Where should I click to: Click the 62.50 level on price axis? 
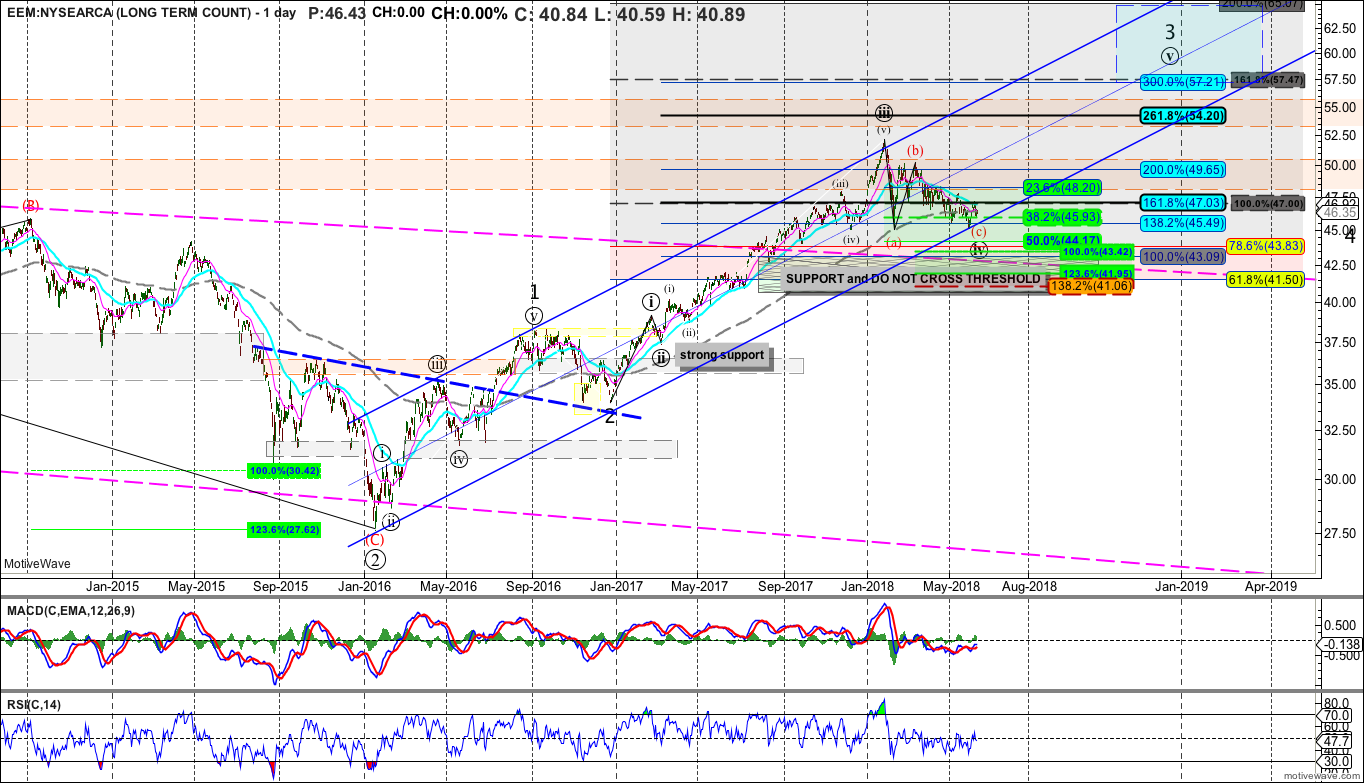tap(1338, 28)
